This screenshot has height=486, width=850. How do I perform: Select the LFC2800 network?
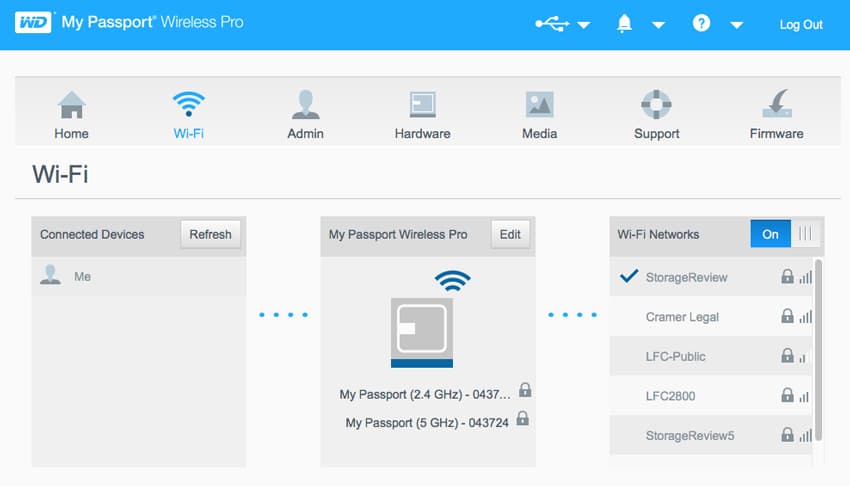point(711,396)
